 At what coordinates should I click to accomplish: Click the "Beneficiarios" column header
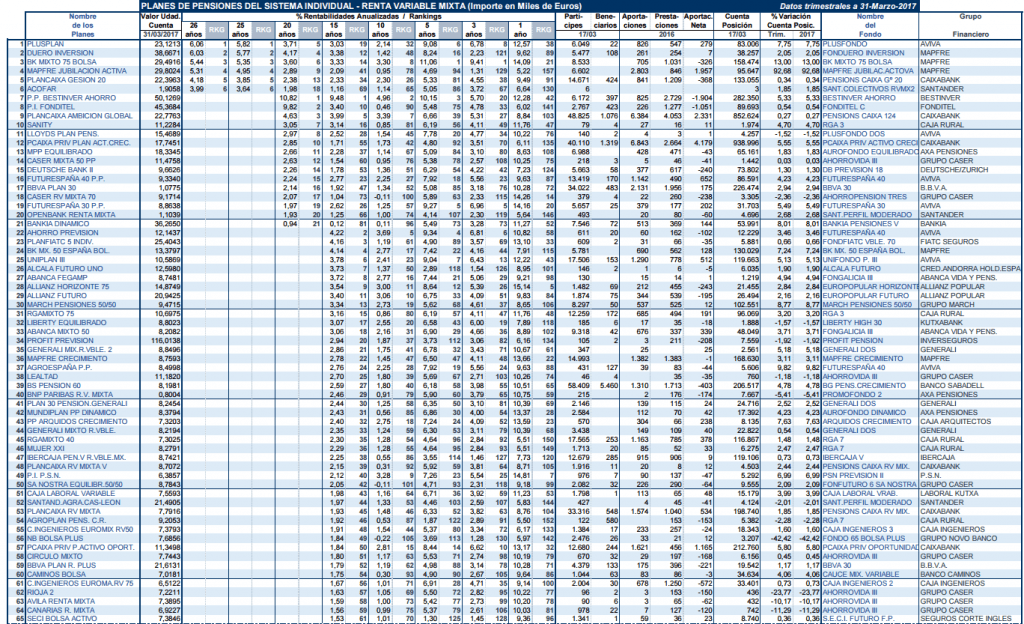click(605, 21)
